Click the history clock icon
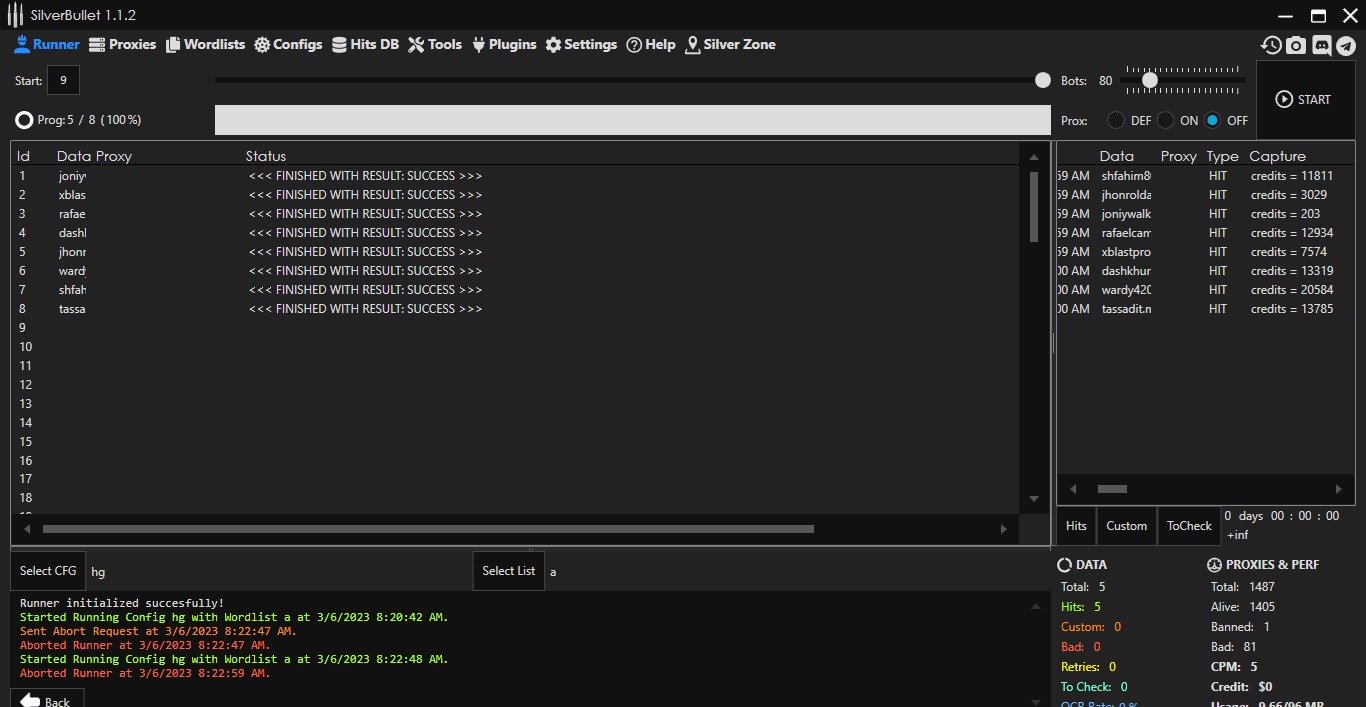The height and width of the screenshot is (707, 1366). 1271,45
